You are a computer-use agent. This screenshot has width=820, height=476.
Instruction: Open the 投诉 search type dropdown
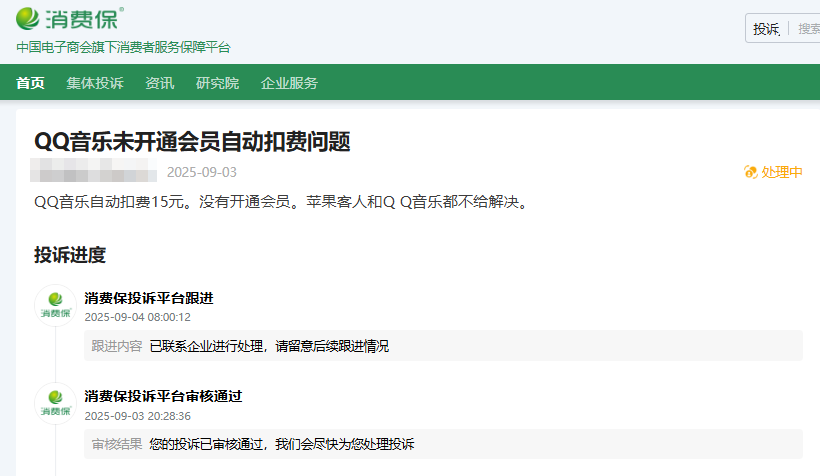(x=767, y=28)
